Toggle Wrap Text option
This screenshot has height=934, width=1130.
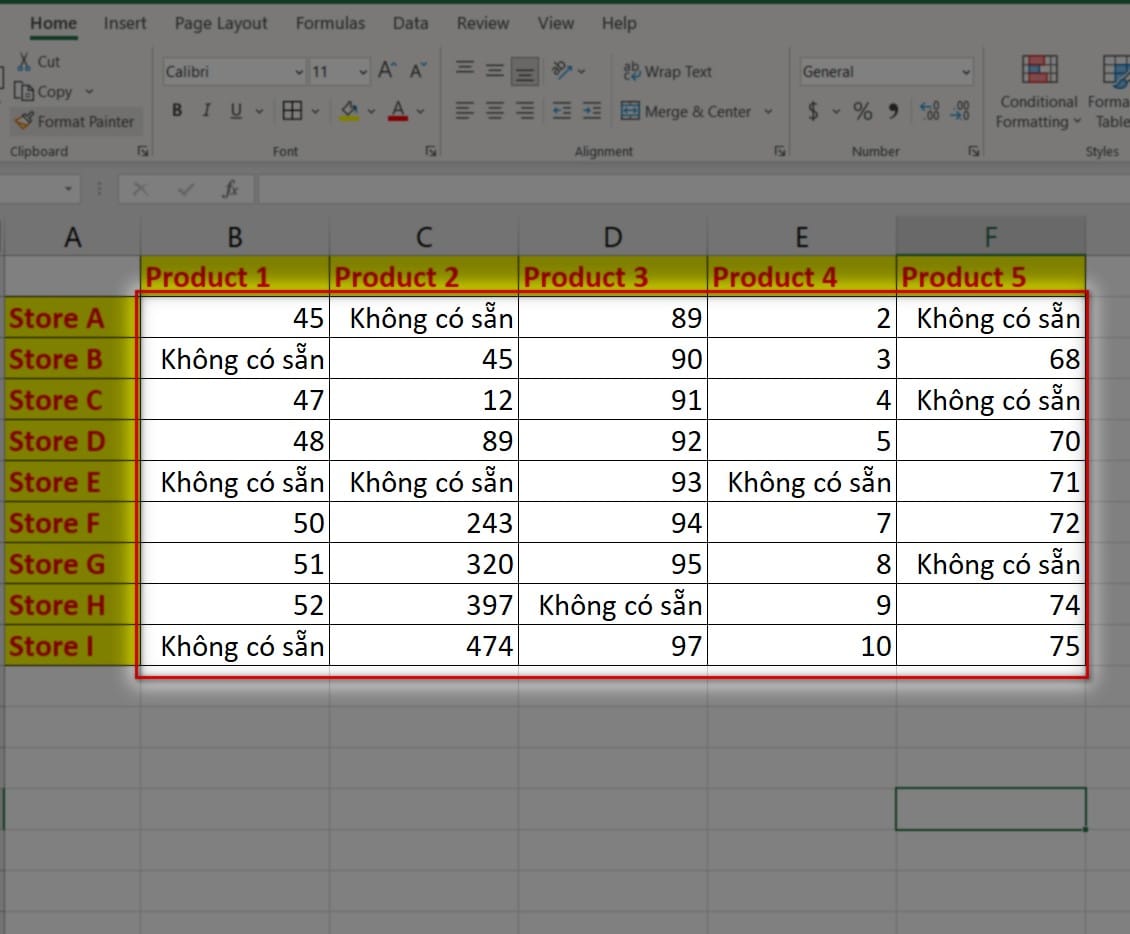[667, 72]
